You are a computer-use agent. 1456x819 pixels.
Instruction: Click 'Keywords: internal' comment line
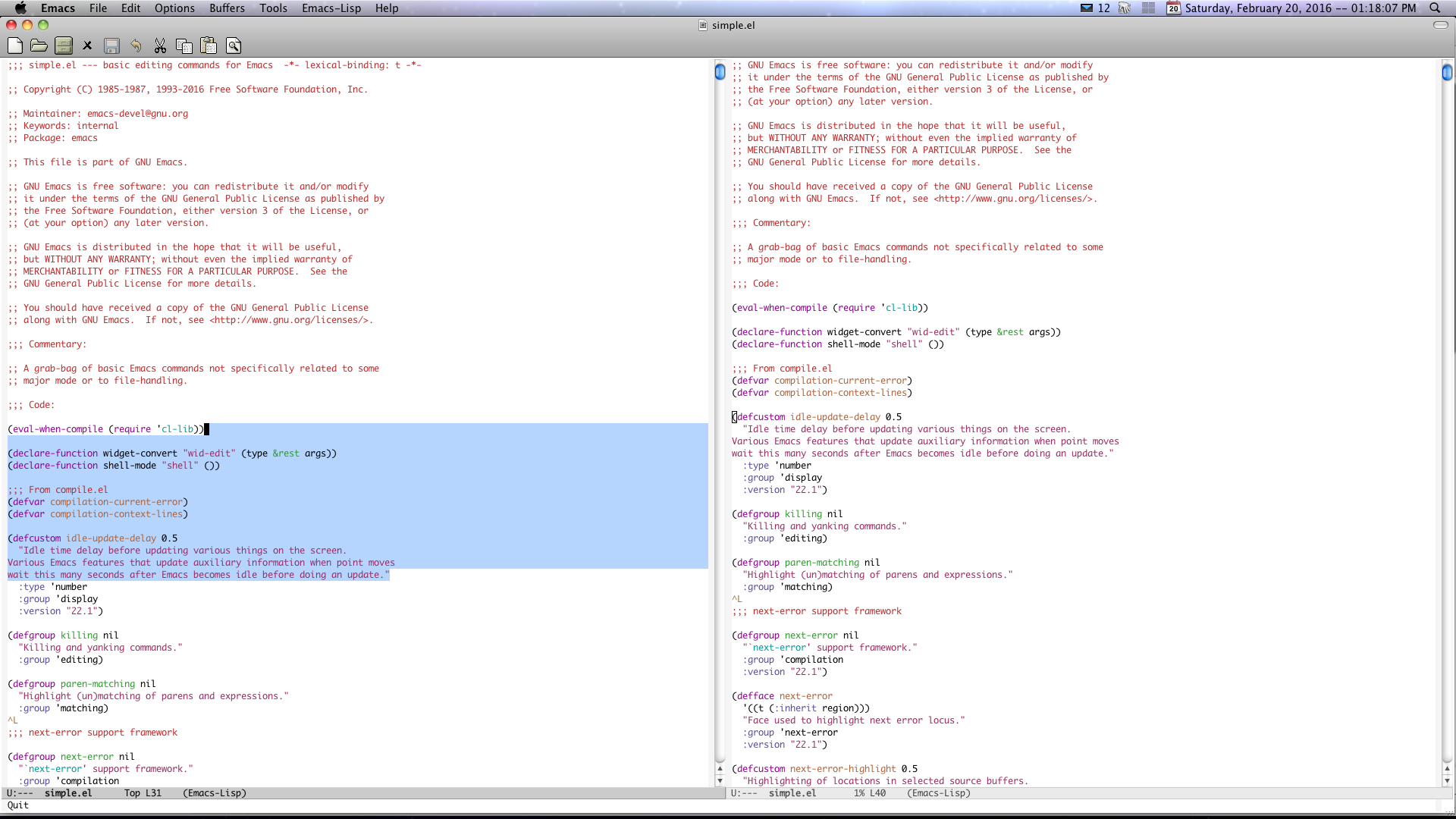[x=63, y=126]
